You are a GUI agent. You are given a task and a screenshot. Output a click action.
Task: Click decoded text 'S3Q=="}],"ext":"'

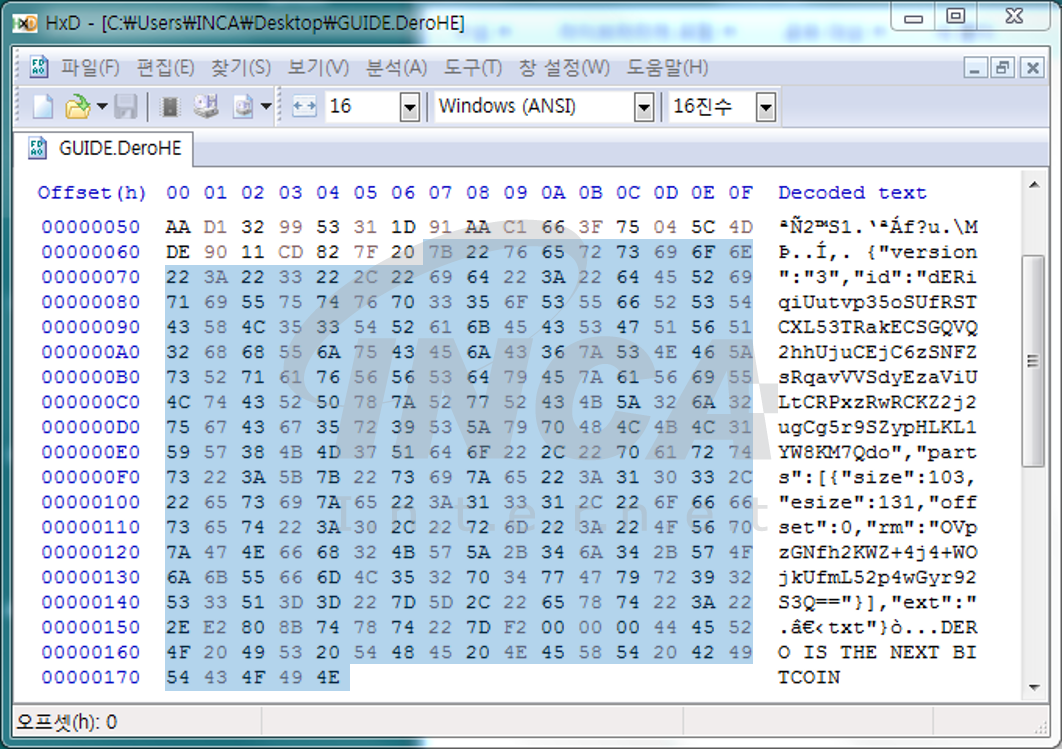[877, 602]
